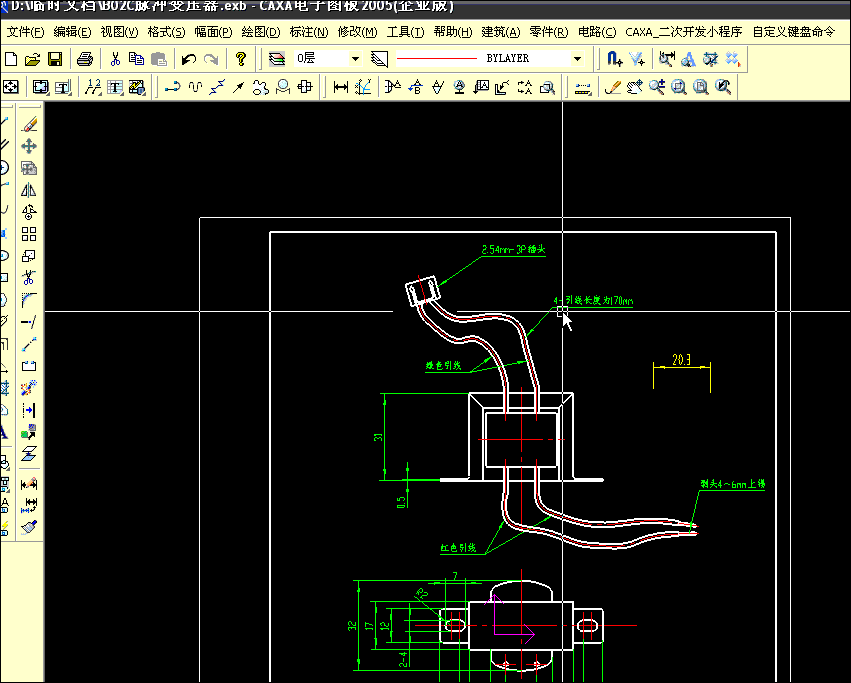Open the 格式(S) menu
The width and height of the screenshot is (851, 683).
(167, 33)
